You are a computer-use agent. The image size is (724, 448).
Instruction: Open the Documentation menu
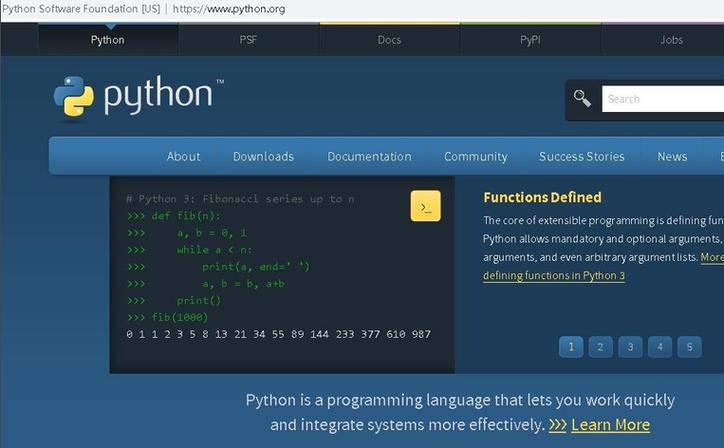click(x=369, y=157)
